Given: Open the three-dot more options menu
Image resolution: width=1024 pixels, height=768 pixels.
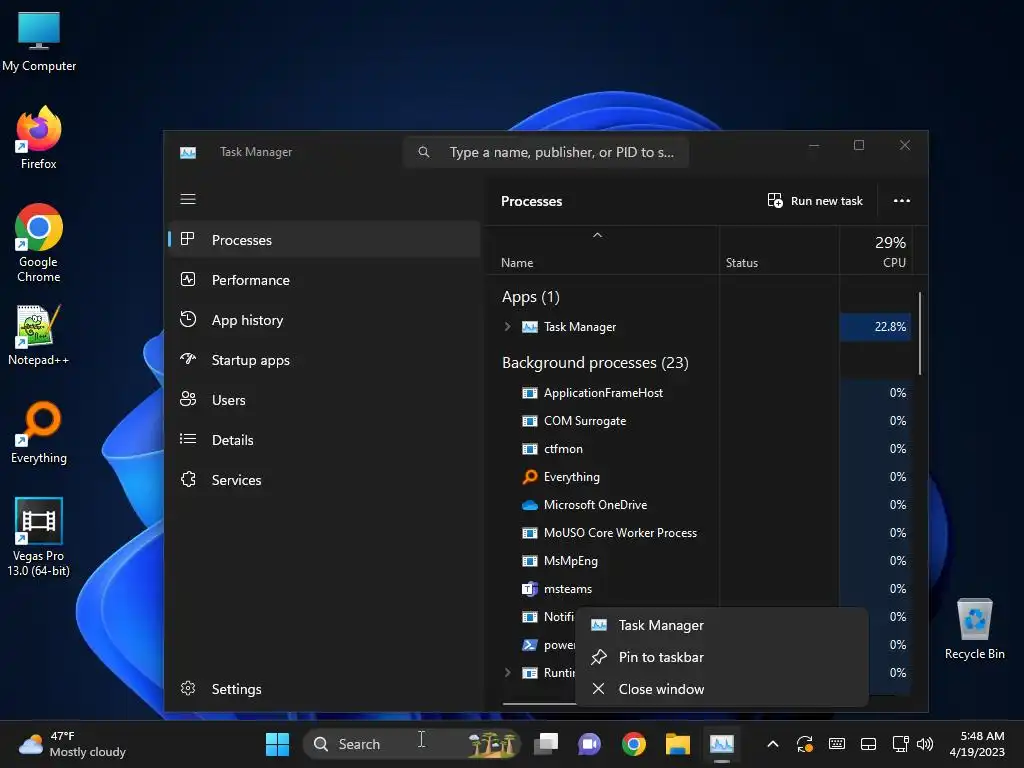Looking at the screenshot, I should pyautogui.click(x=902, y=200).
